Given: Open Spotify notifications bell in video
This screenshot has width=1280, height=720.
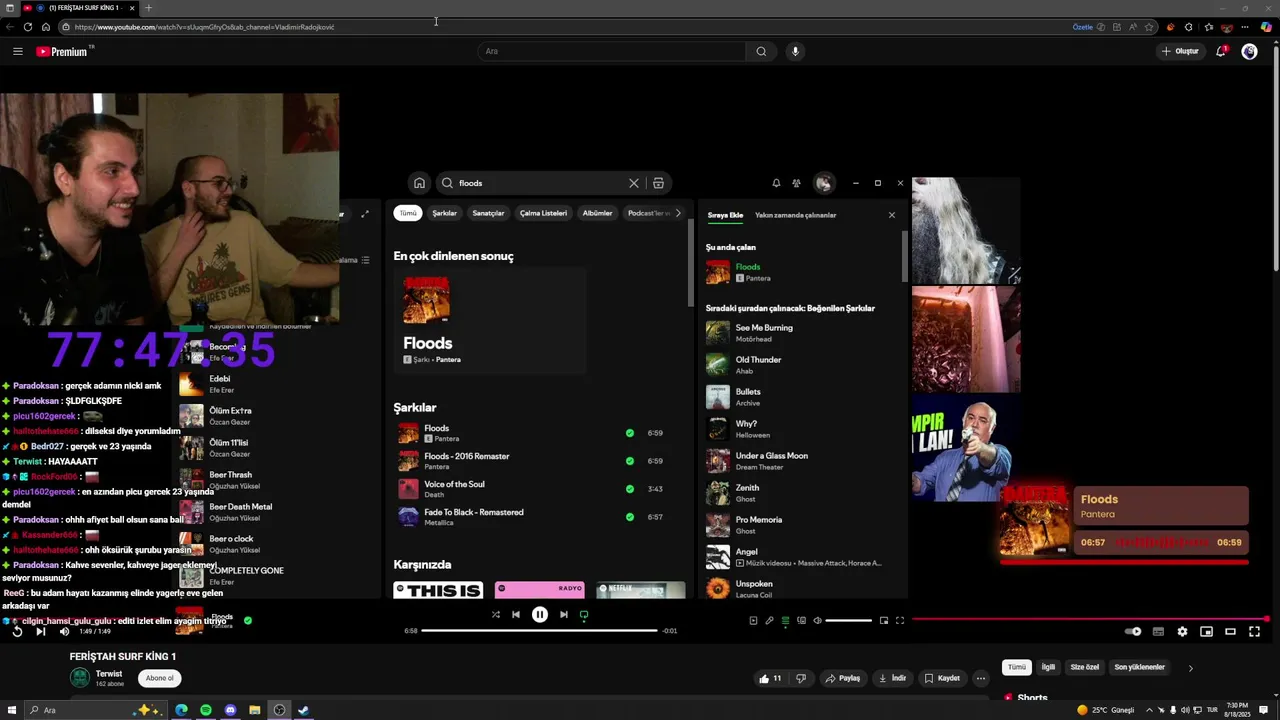Looking at the screenshot, I should pyautogui.click(x=776, y=183).
